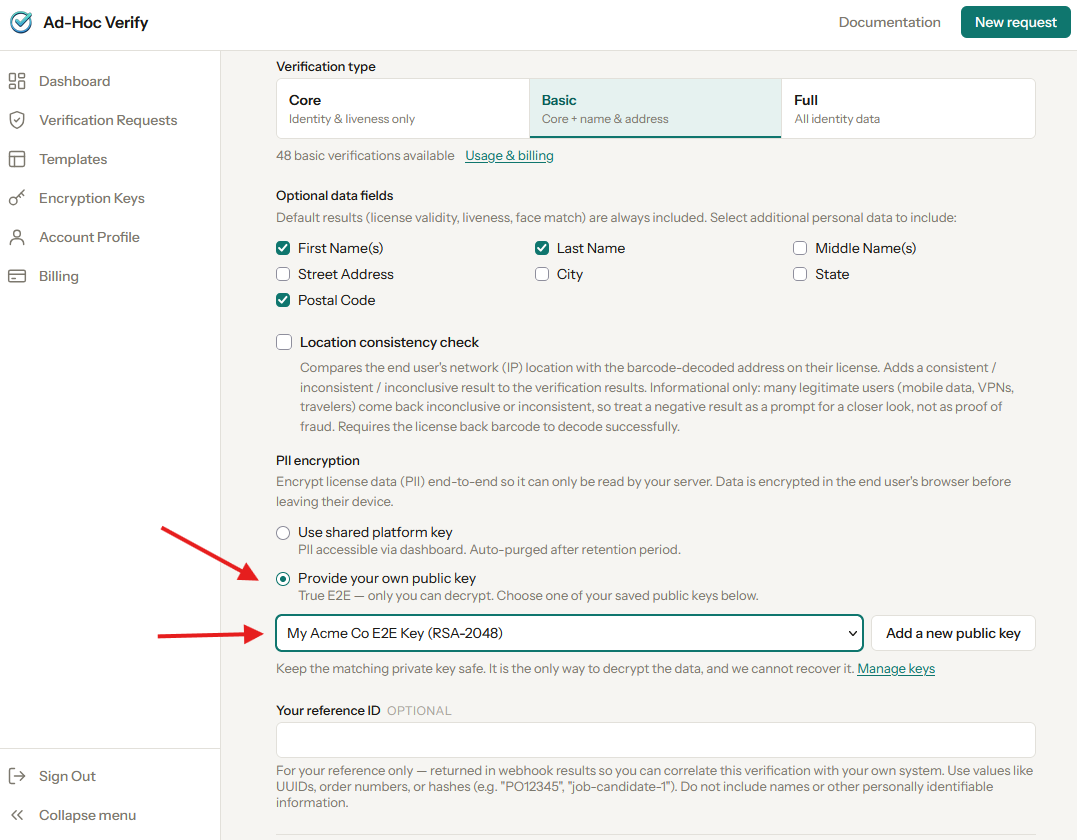
Task: Click the "Optional data fields" heading
Action: [x=335, y=195]
